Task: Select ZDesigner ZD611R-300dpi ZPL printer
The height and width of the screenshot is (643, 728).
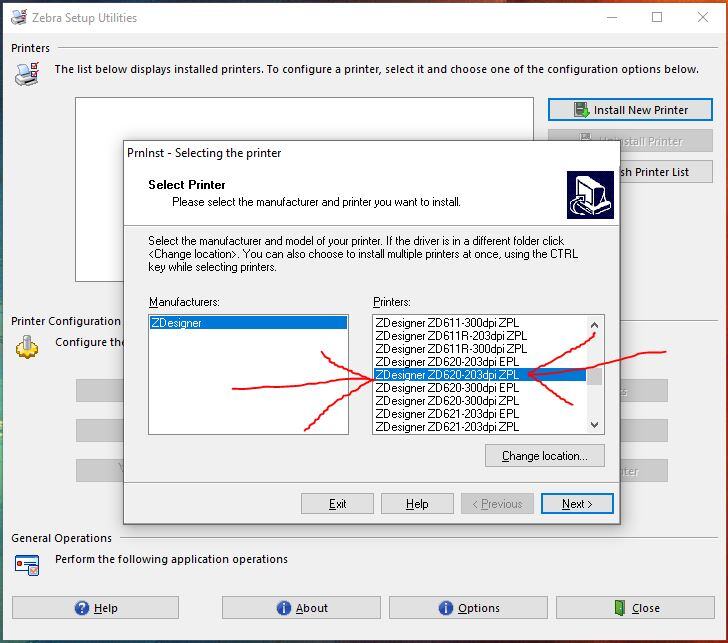Action: tap(480, 349)
